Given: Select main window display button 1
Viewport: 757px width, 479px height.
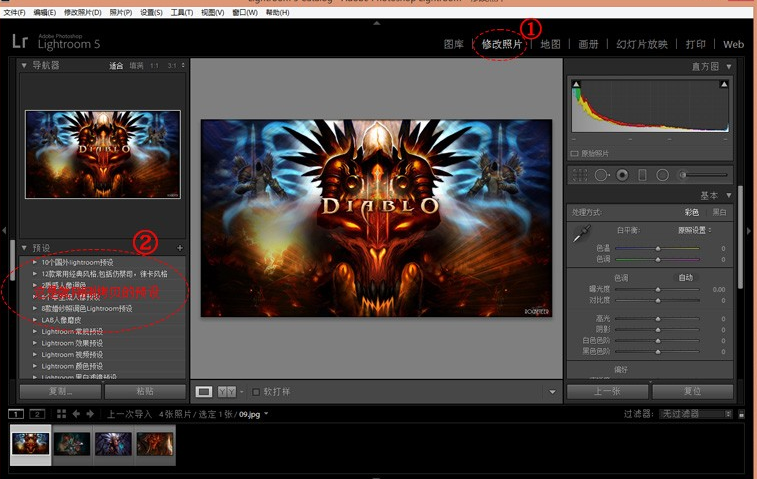Looking at the screenshot, I should 16,414.
